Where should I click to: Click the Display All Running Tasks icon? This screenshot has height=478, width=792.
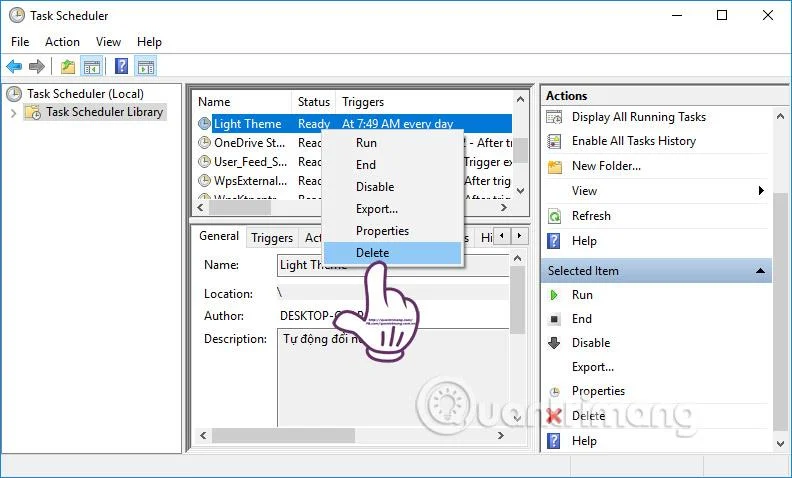click(554, 117)
